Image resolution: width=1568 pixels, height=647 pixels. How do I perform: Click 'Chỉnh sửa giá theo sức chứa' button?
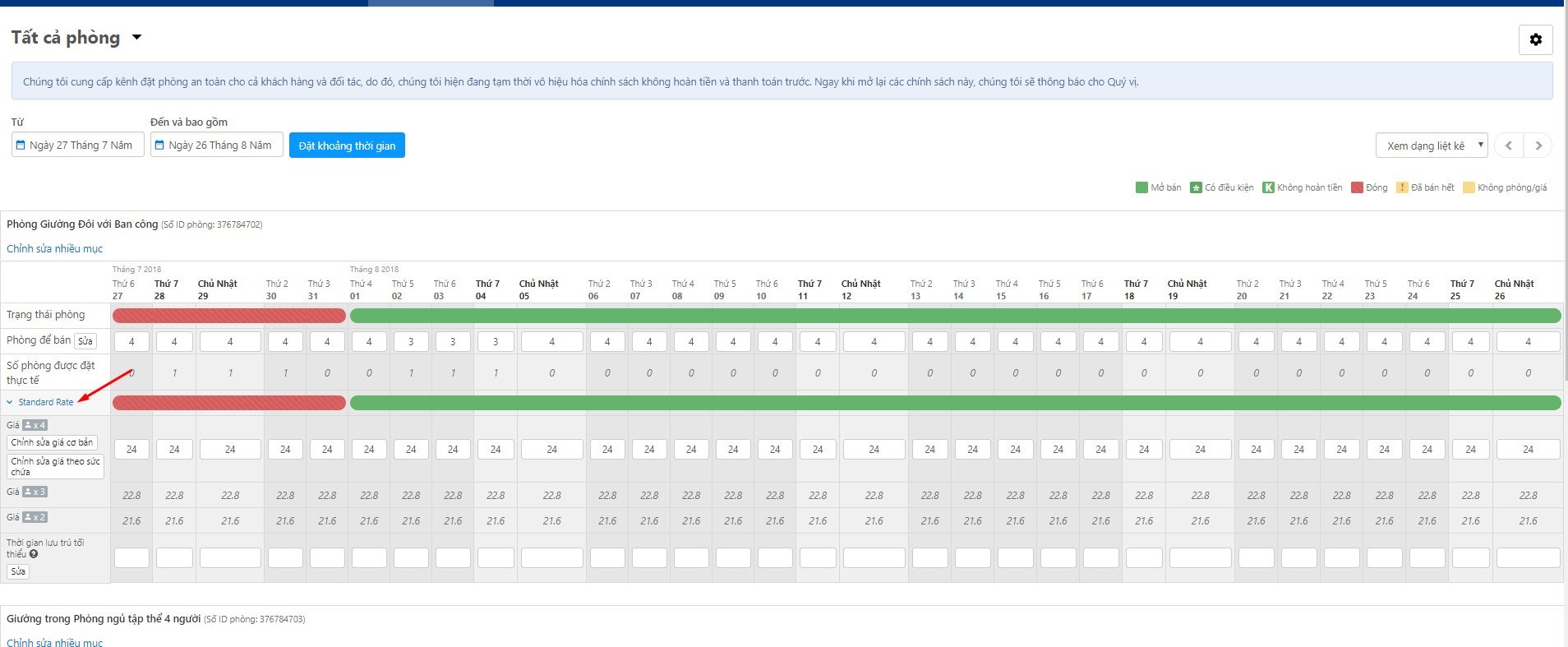(x=56, y=466)
